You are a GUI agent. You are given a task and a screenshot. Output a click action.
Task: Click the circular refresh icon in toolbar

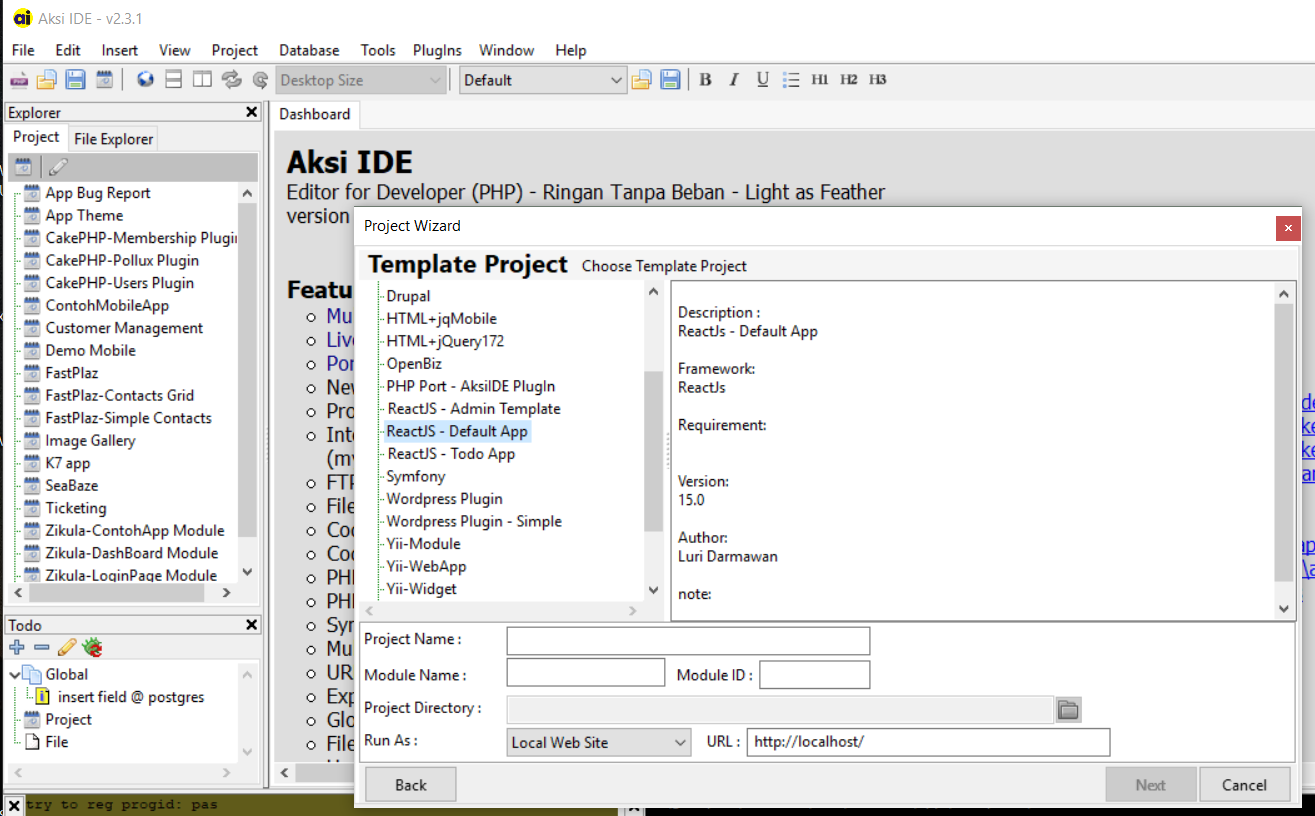click(x=260, y=80)
